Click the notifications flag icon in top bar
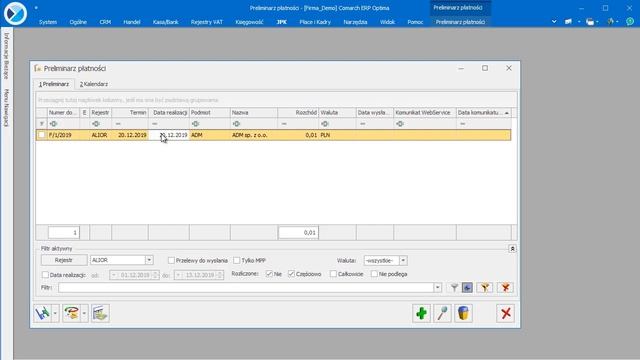The image size is (640, 360). [x=568, y=22]
